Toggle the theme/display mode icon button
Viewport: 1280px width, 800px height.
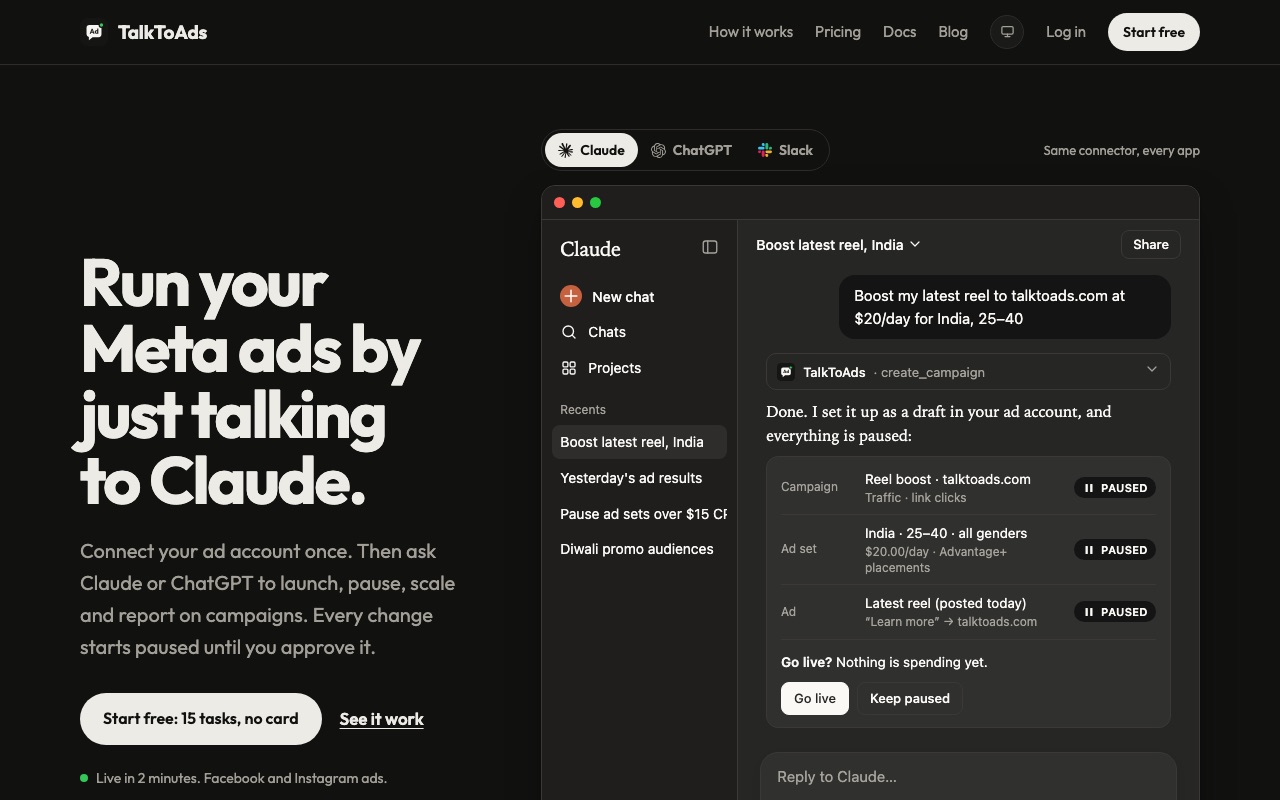coord(1007,32)
